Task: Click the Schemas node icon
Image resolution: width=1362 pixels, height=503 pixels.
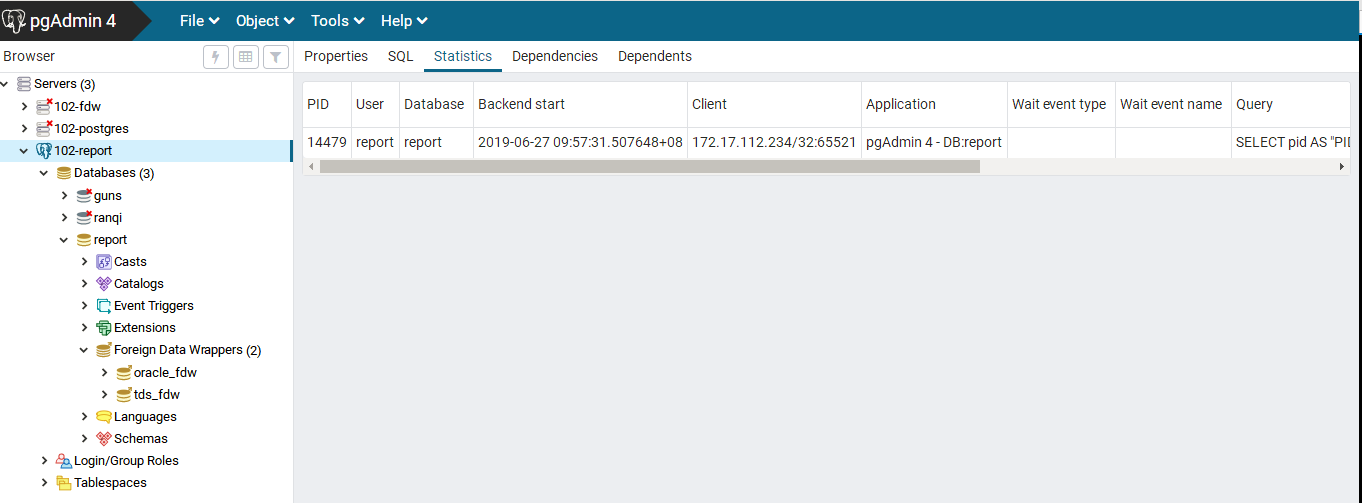Action: tap(104, 439)
